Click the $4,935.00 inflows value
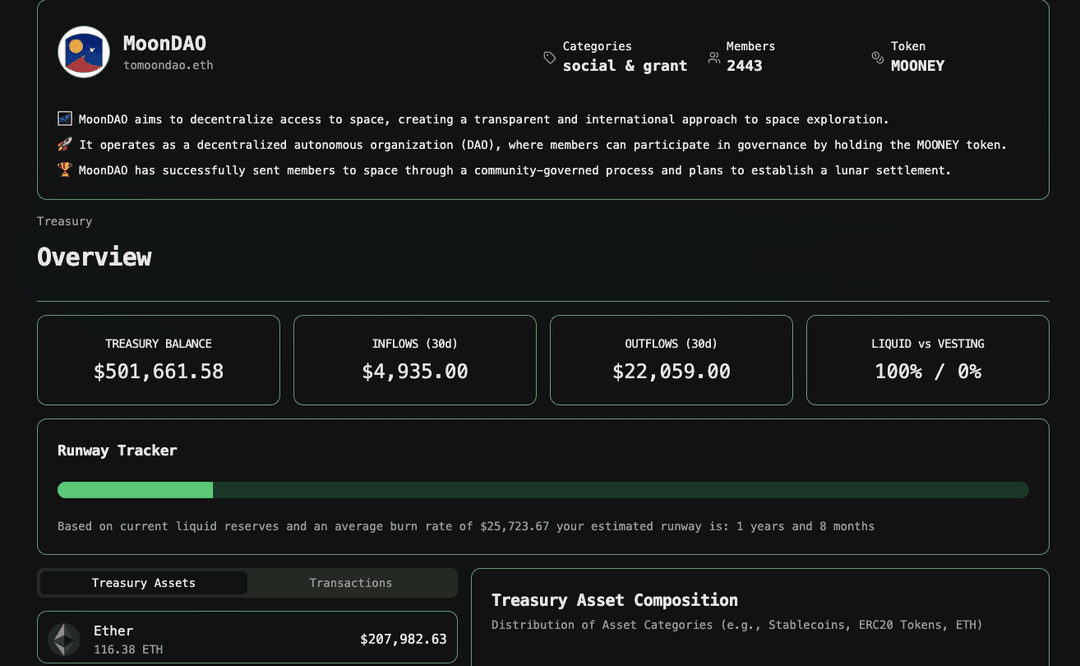Screen dimensions: 1080x666 coord(415,372)
